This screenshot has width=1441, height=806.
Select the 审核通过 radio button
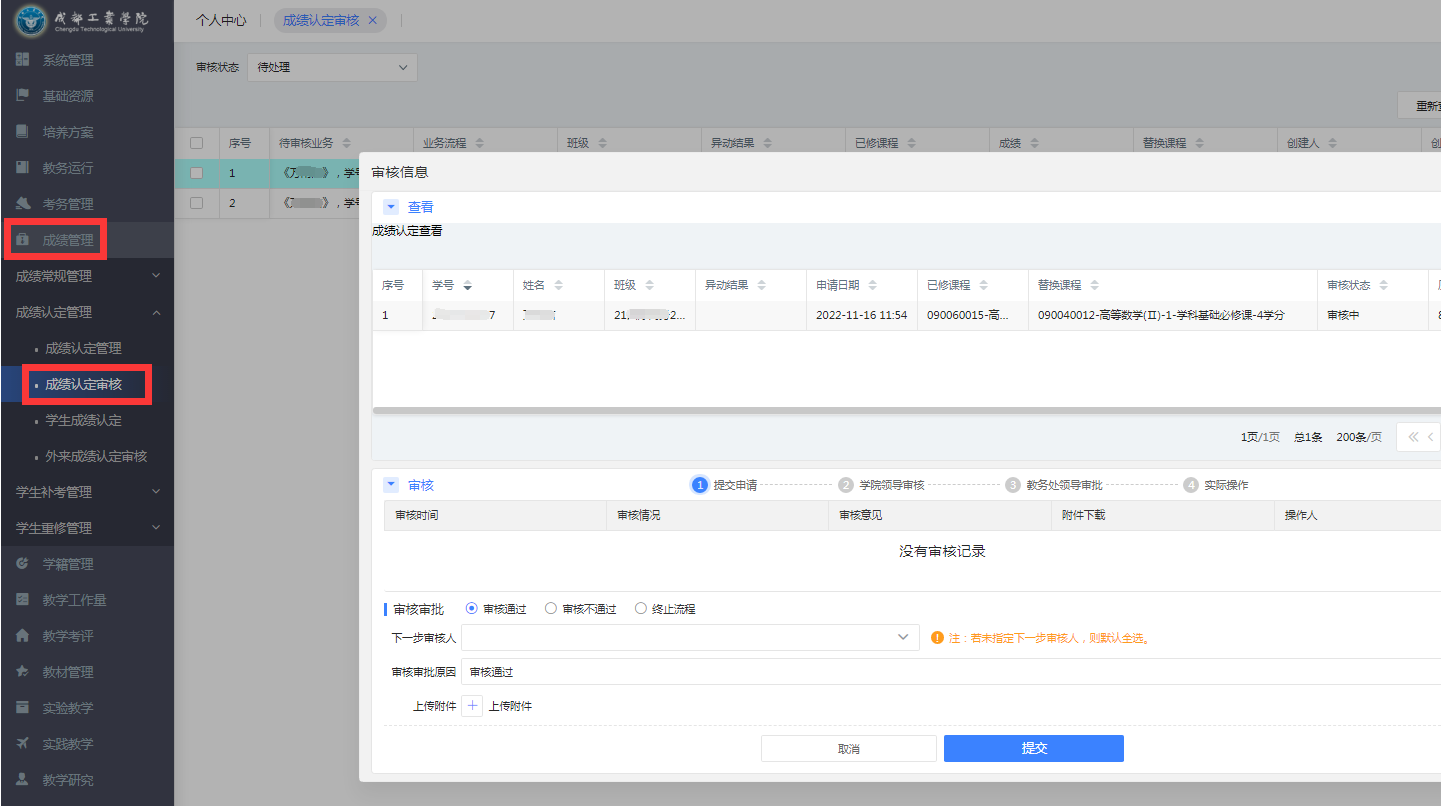[472, 609]
